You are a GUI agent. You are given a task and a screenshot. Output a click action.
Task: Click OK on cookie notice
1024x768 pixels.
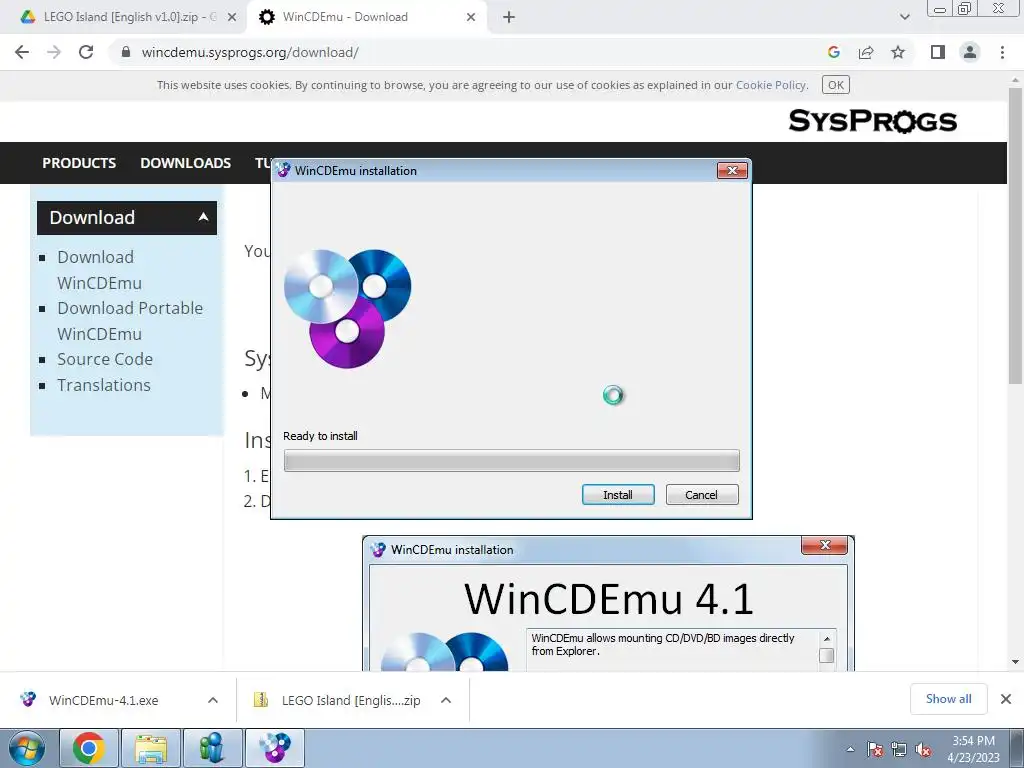click(835, 85)
